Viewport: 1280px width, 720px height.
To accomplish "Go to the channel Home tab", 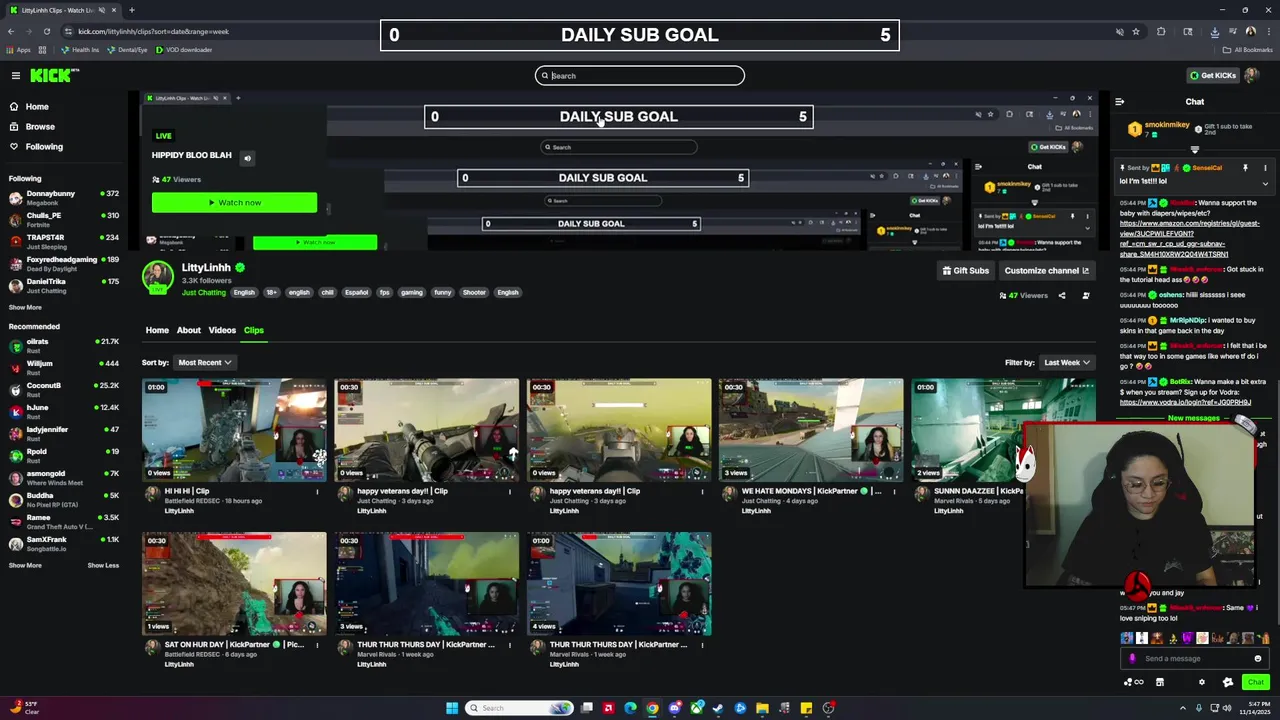I will point(157,330).
